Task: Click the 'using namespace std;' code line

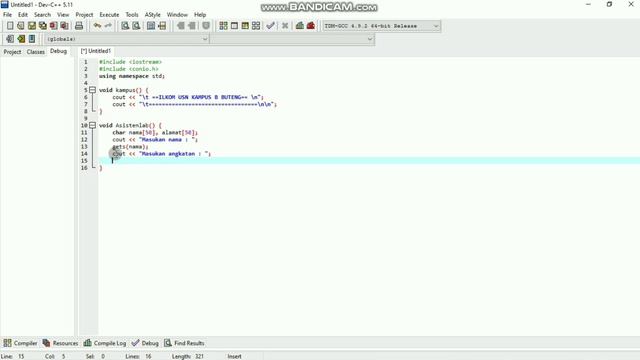Action: pos(132,76)
